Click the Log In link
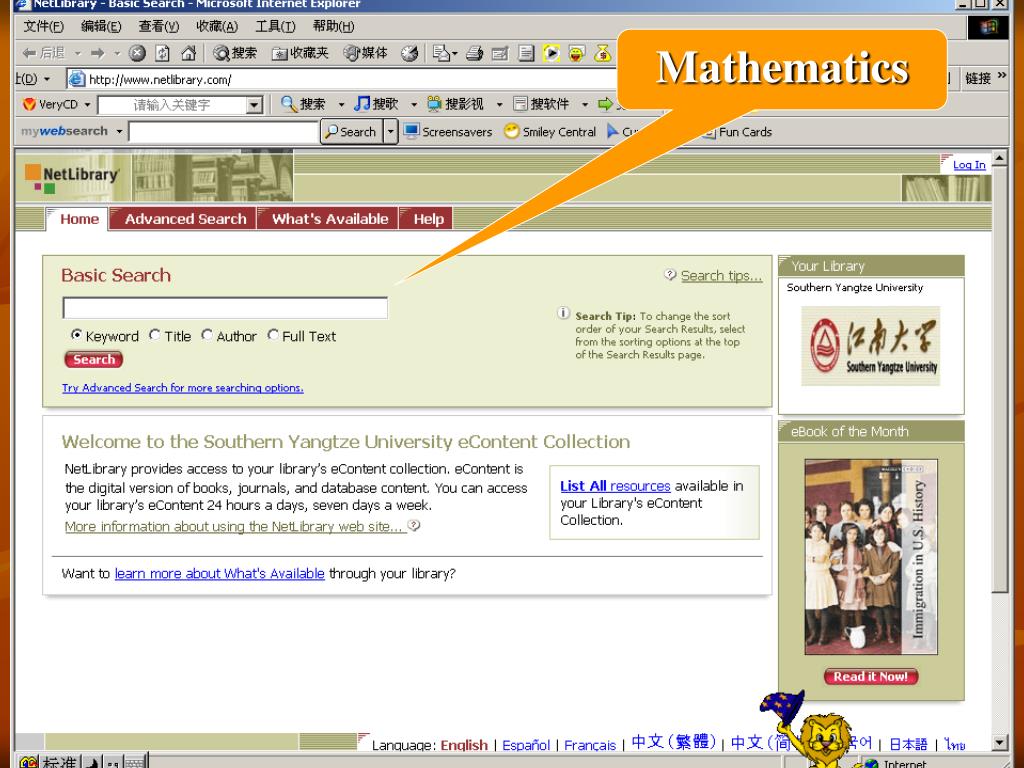Screen dimensions: 1024x768 pyautogui.click(x=969, y=165)
